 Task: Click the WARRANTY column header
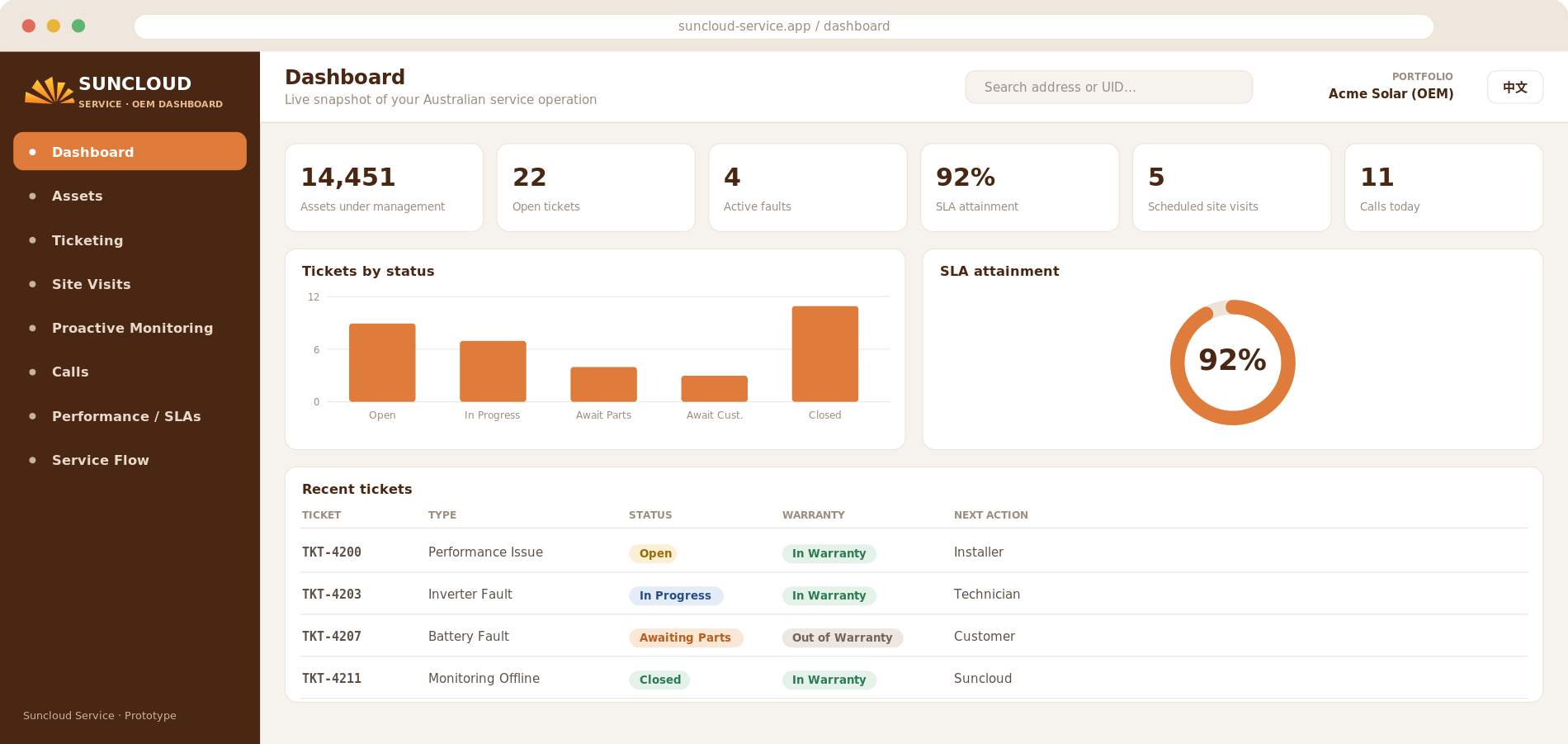point(814,514)
